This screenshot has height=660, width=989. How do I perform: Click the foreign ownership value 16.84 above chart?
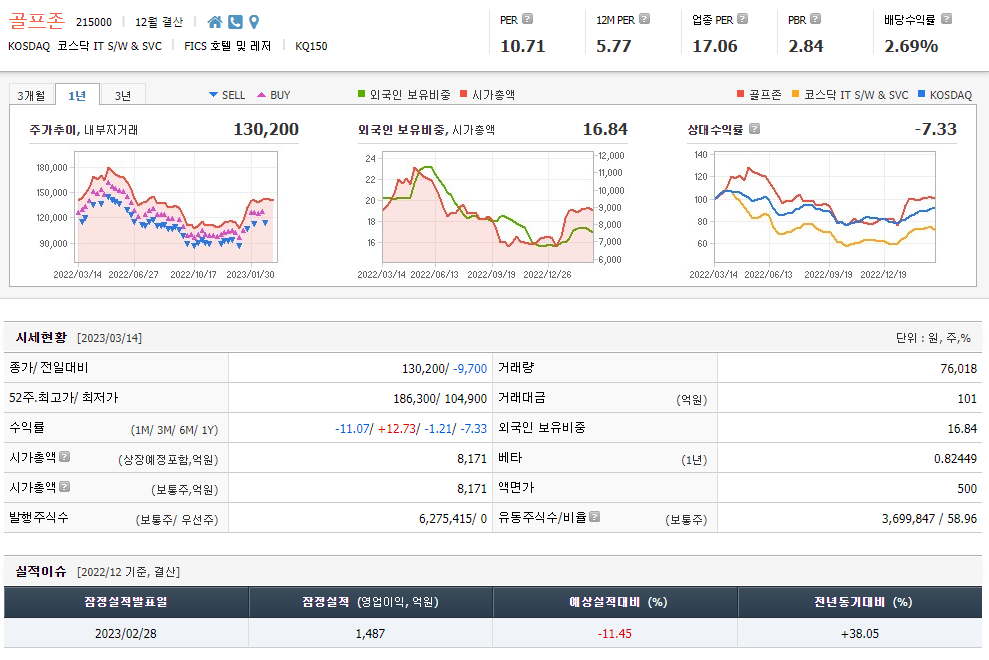(x=605, y=129)
